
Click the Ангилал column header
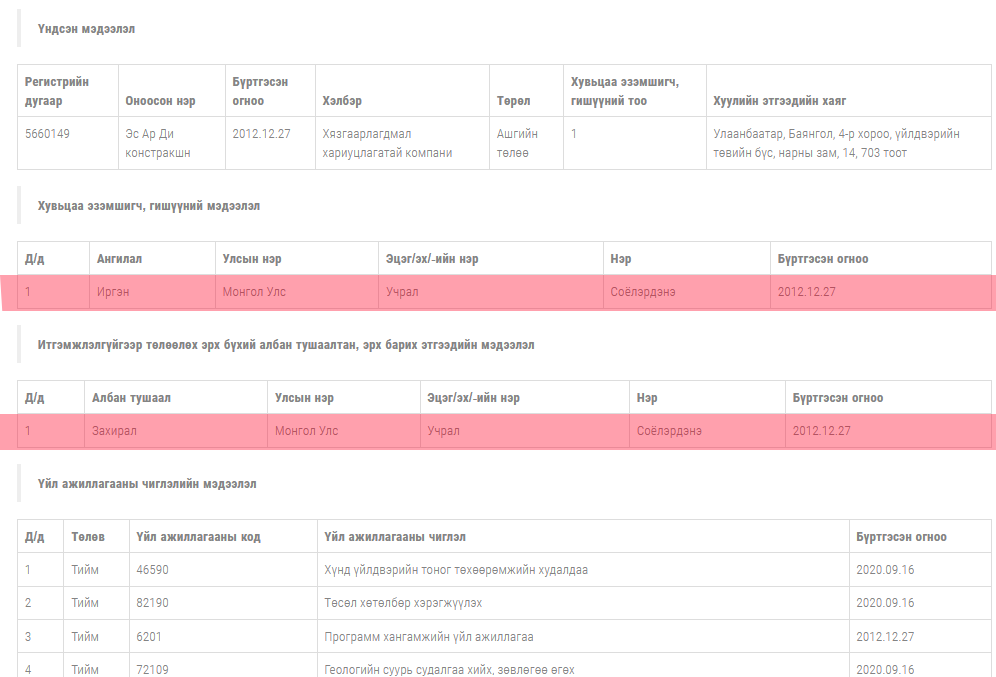[119, 258]
